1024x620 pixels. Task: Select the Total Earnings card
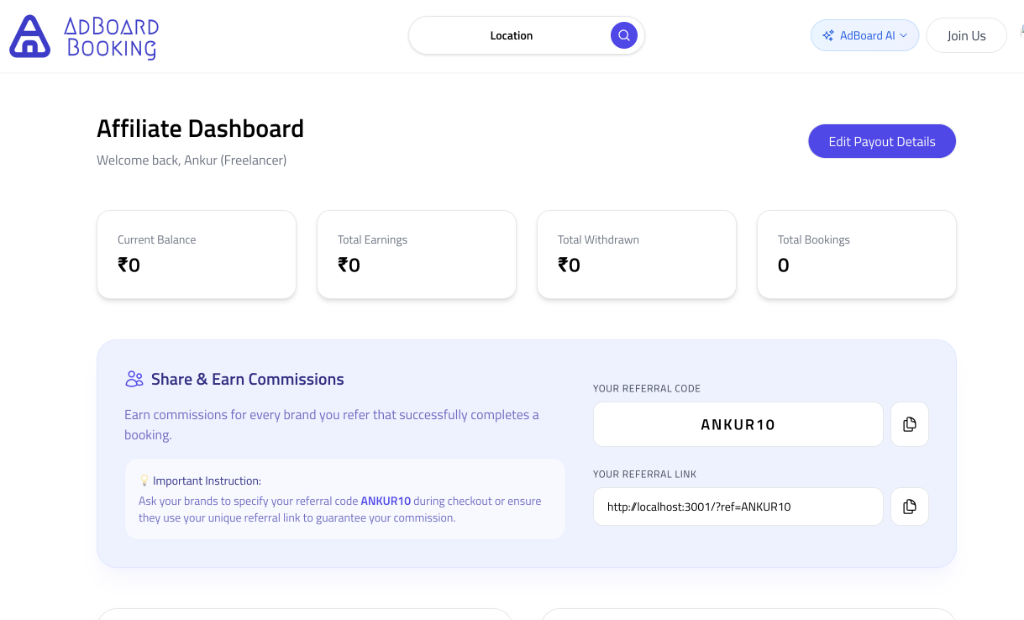(x=416, y=254)
